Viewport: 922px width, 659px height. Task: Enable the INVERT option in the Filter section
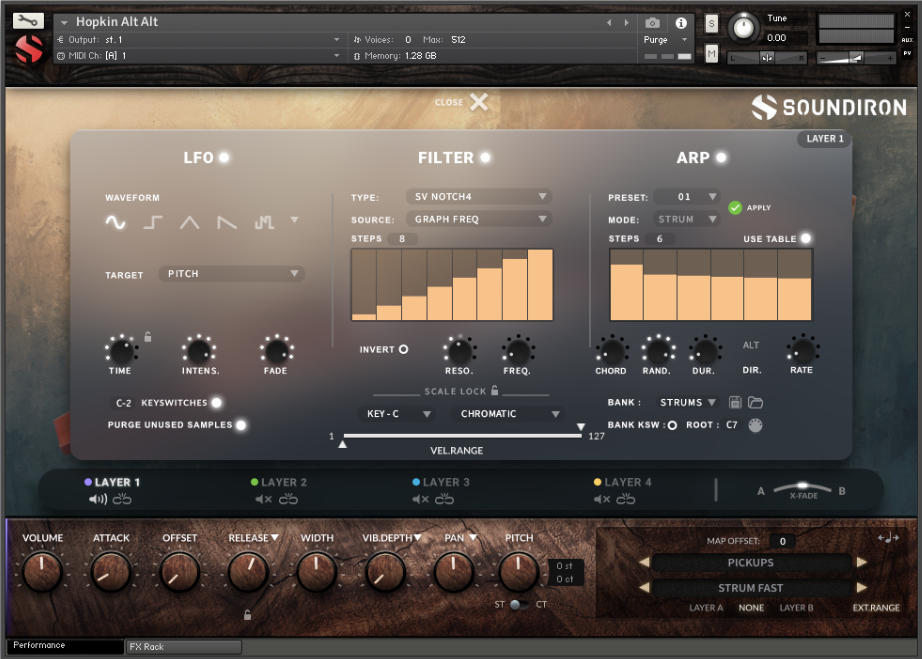404,349
